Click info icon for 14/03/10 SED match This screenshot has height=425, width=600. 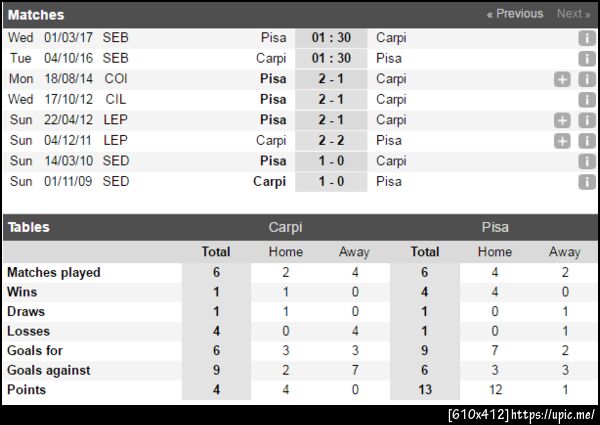(x=587, y=161)
